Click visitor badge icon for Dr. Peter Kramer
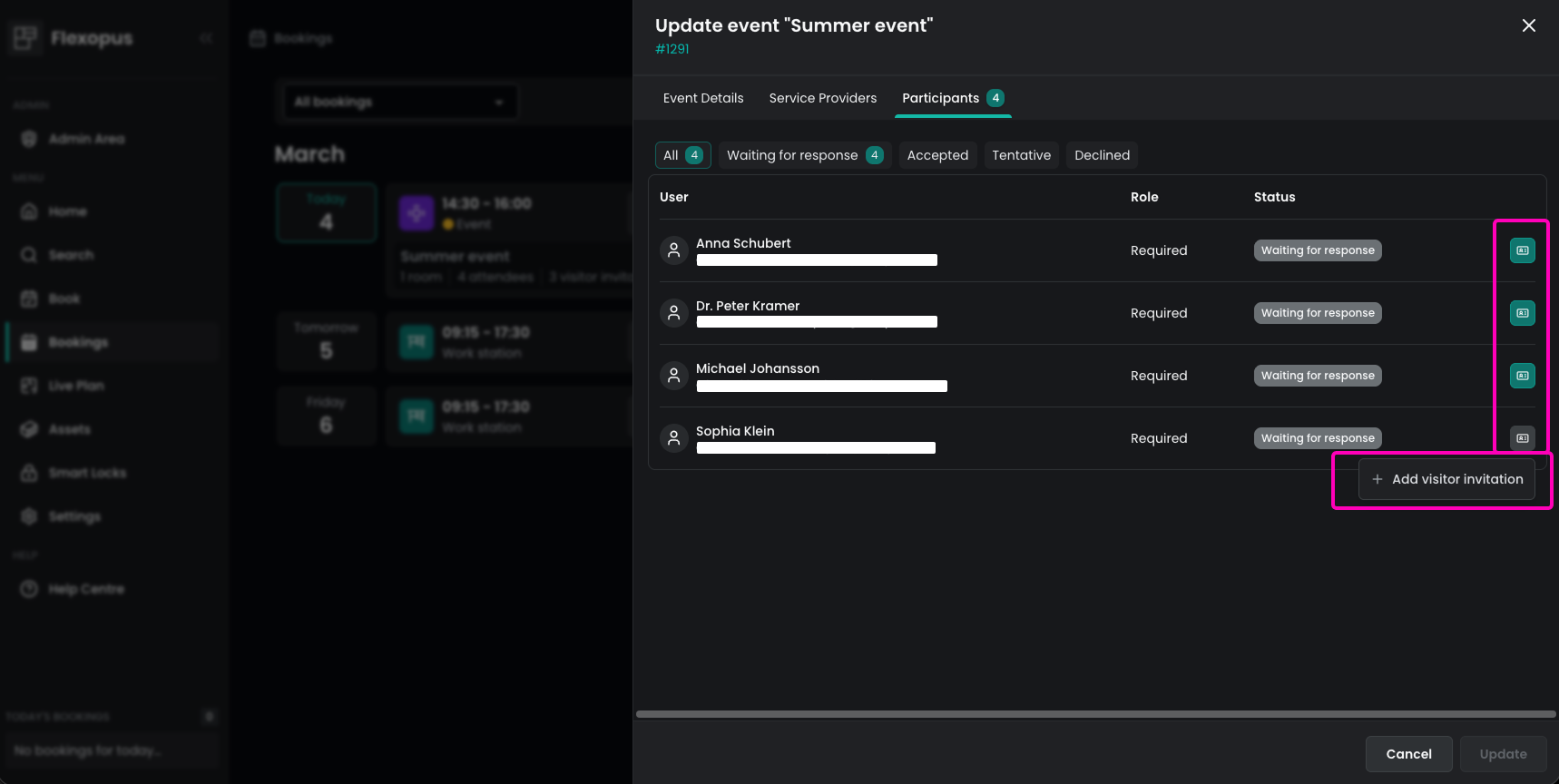 point(1522,313)
